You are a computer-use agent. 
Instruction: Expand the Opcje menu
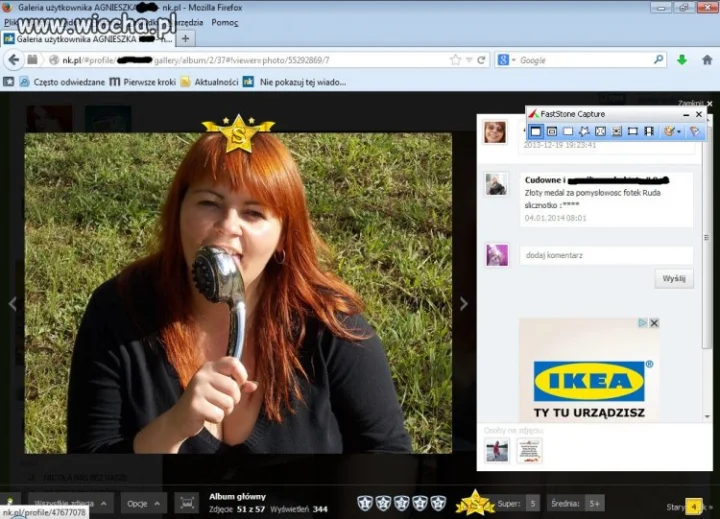click(x=143, y=504)
